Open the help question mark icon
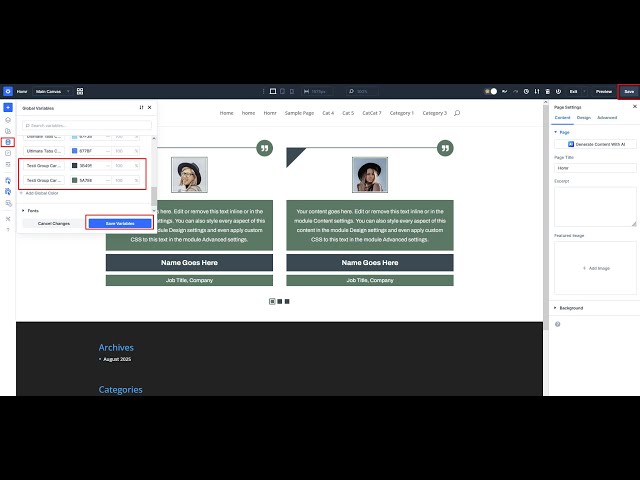 (x=8, y=230)
